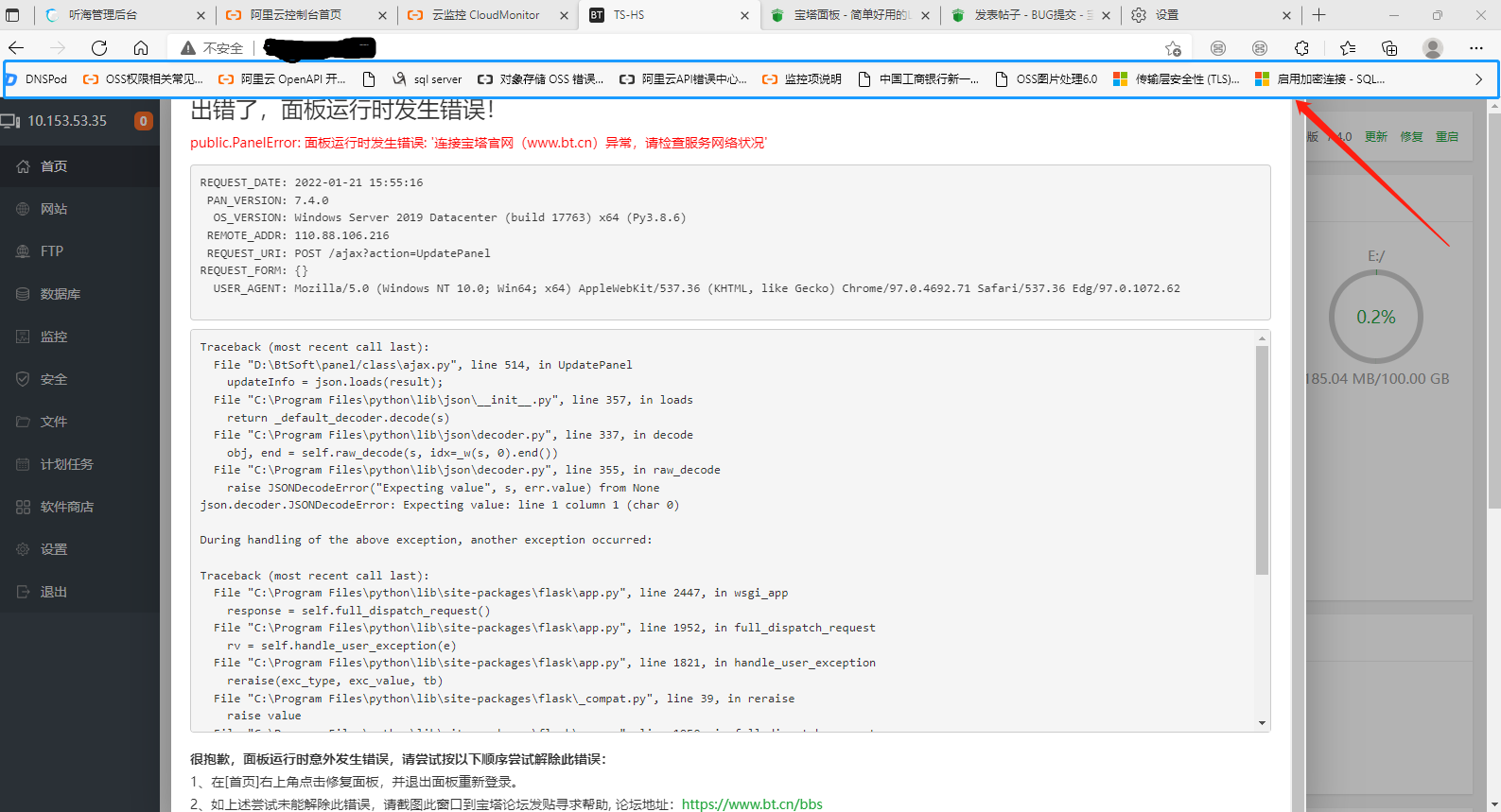This screenshot has width=1501, height=812.
Task: Open the 启用加密连接 - SQL bookmark
Action: coord(1320,79)
